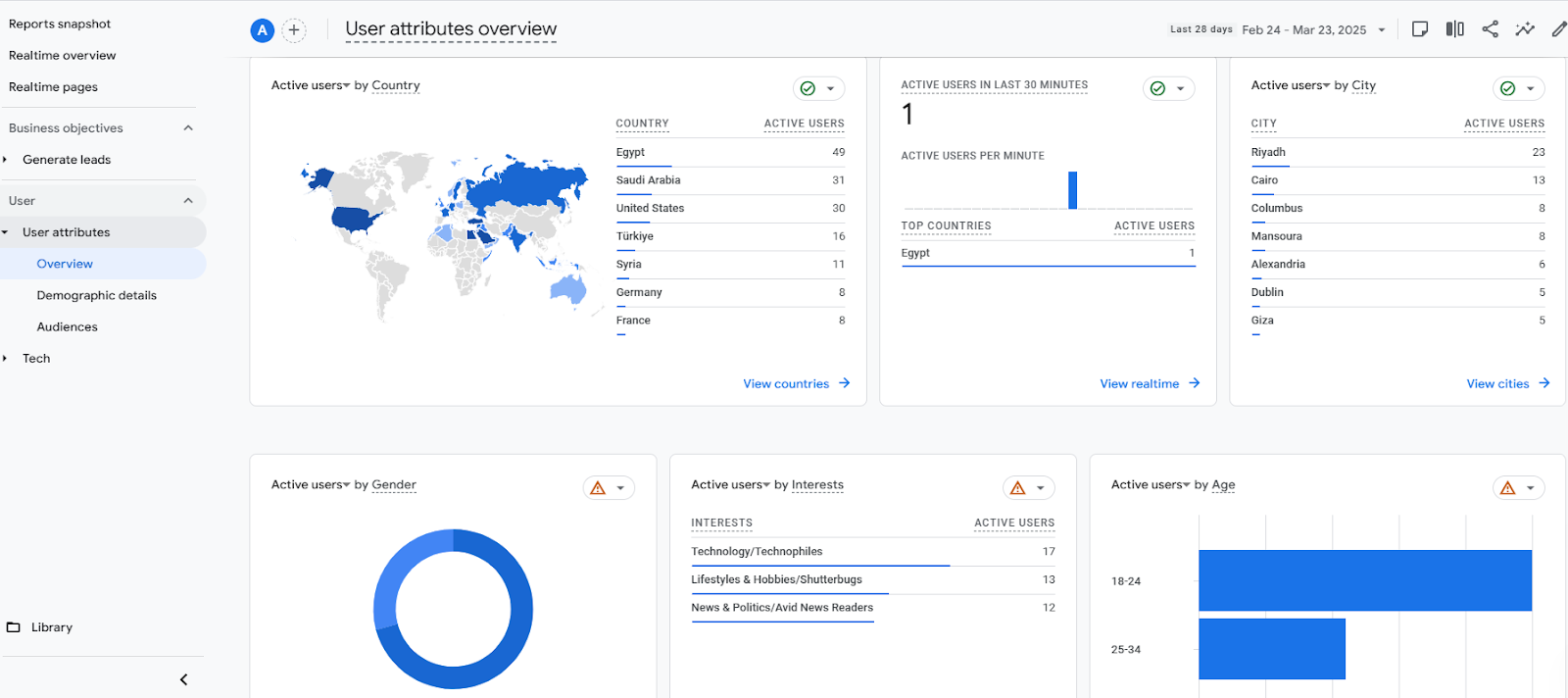Viewport: 1568px width, 698px height.
Task: Click the Age dimension link
Action: click(x=1223, y=484)
